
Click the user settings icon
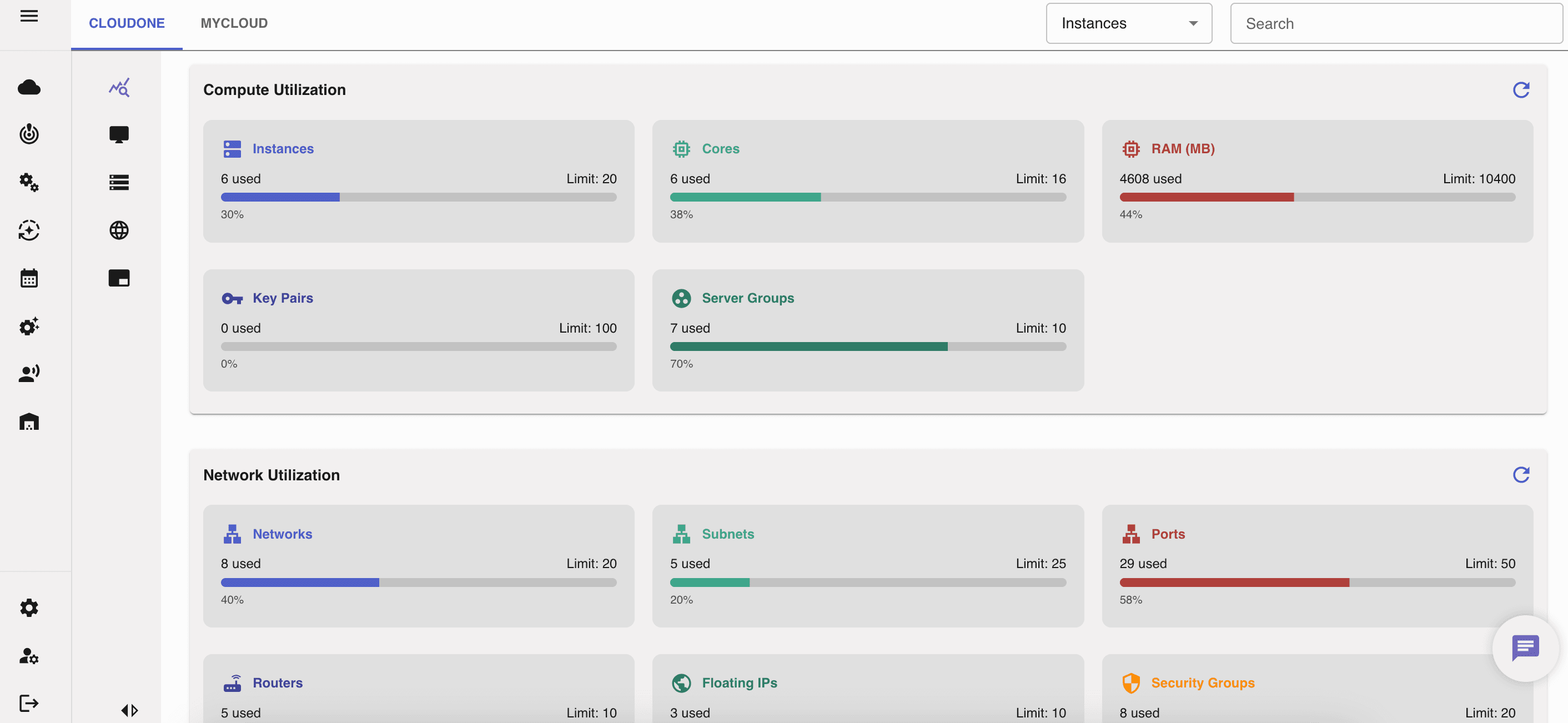(29, 655)
